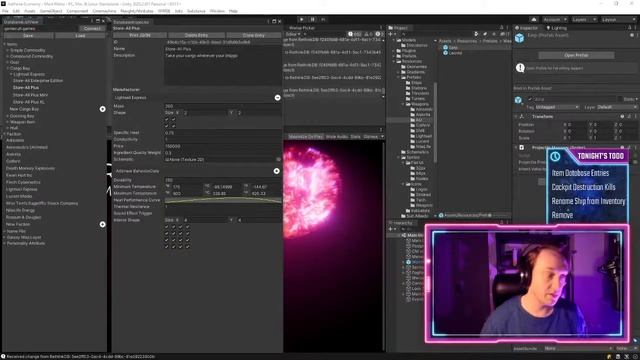Screen dimensions: 640x360
Task: Click plus icon on behavior data row
Action: coord(276,171)
